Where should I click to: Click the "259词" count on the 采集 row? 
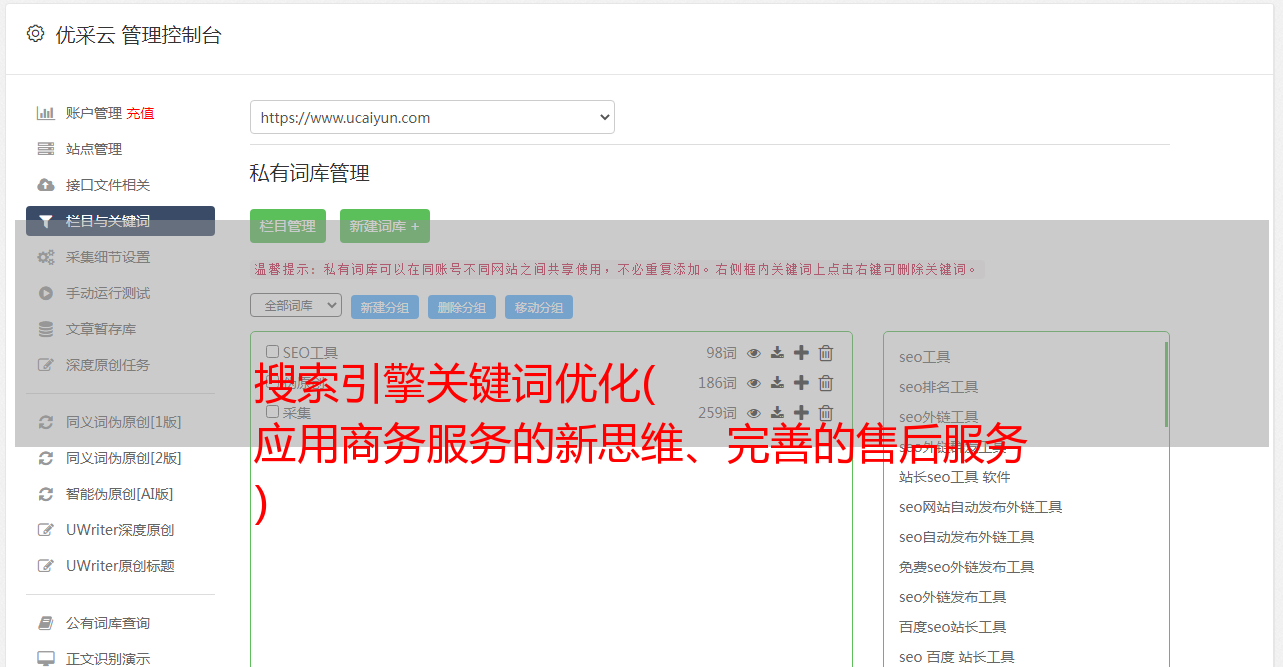tap(717, 413)
